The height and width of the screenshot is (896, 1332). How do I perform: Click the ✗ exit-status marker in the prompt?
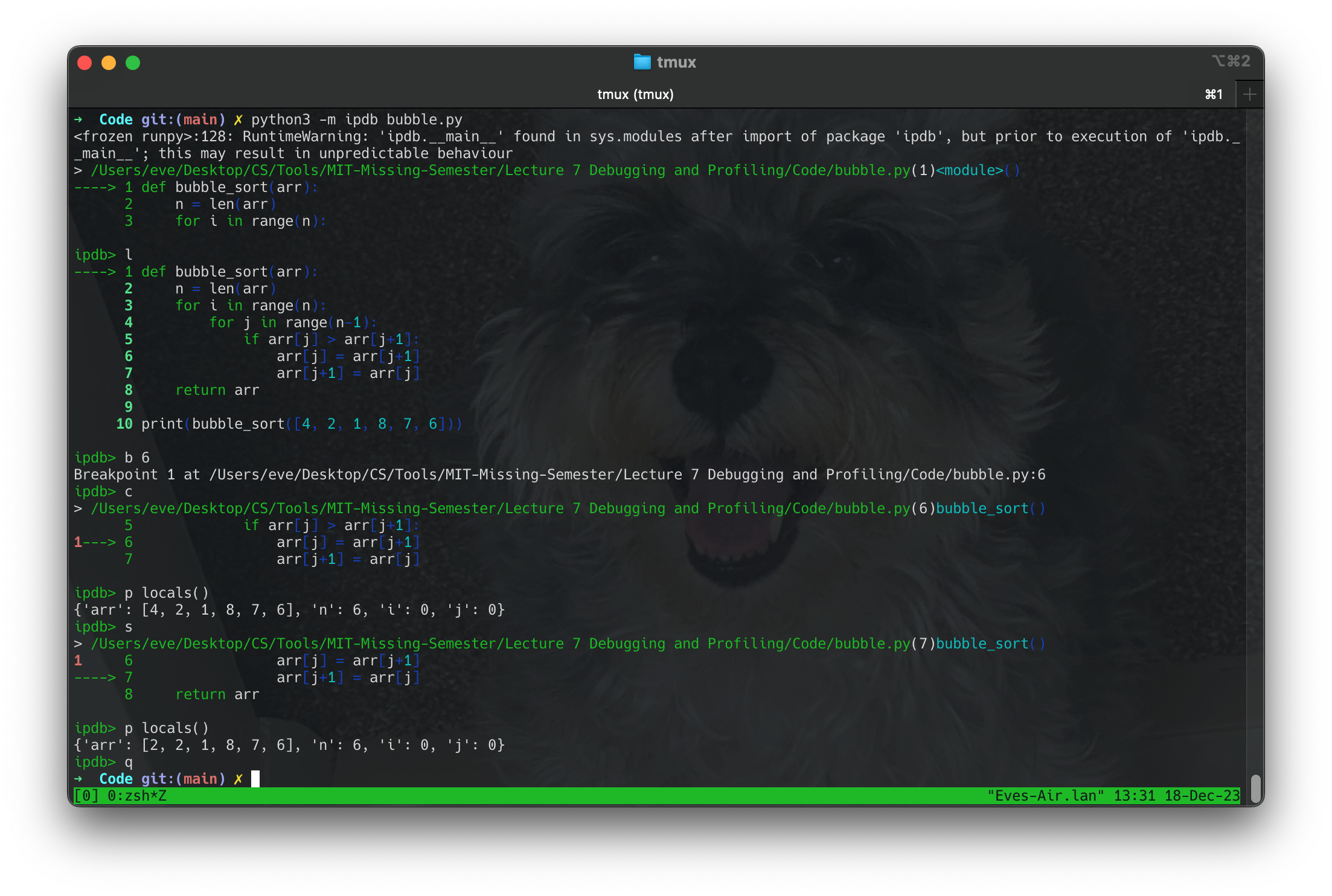pos(238,119)
